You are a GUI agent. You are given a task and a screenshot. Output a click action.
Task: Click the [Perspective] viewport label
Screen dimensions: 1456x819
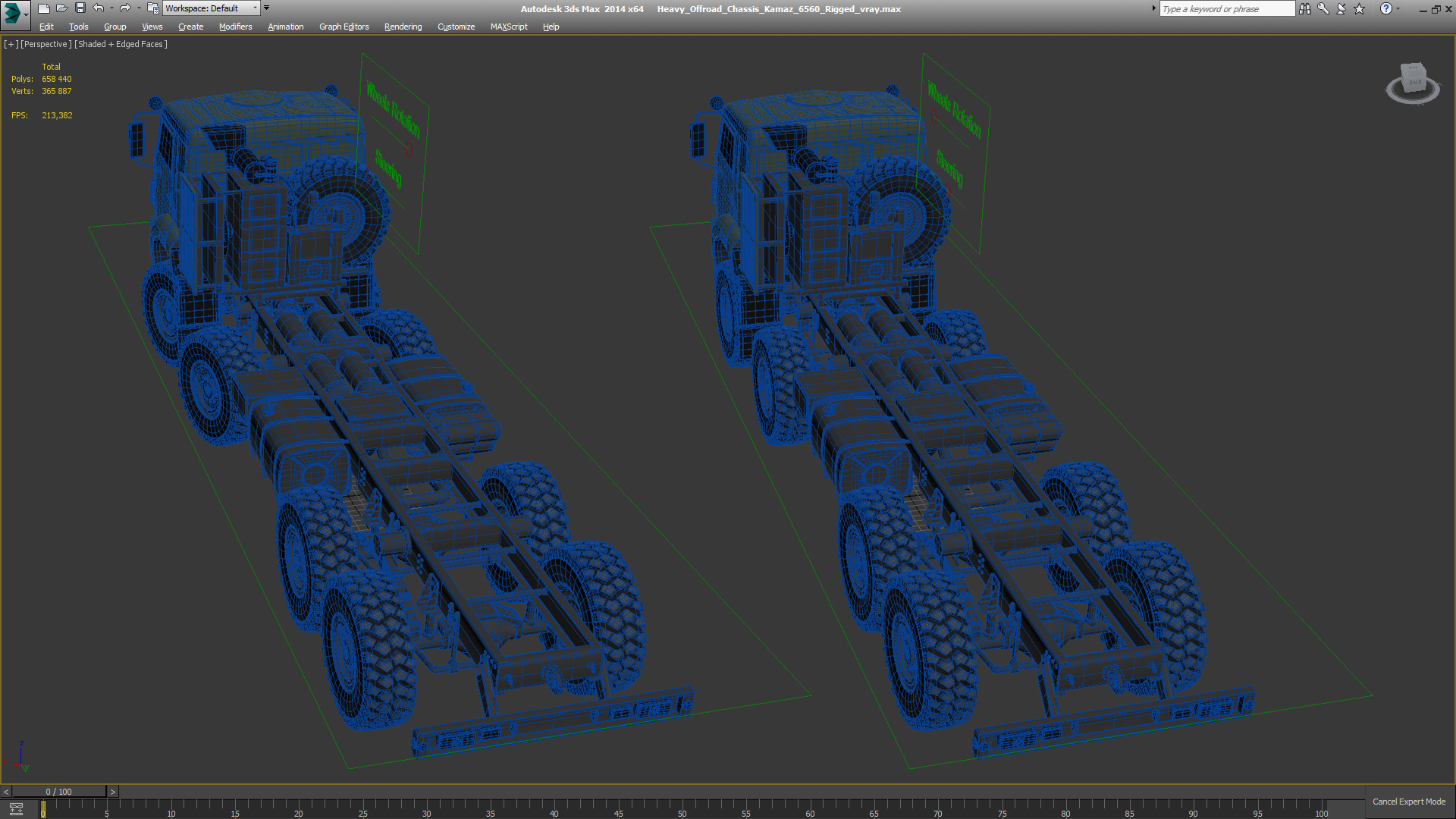46,44
